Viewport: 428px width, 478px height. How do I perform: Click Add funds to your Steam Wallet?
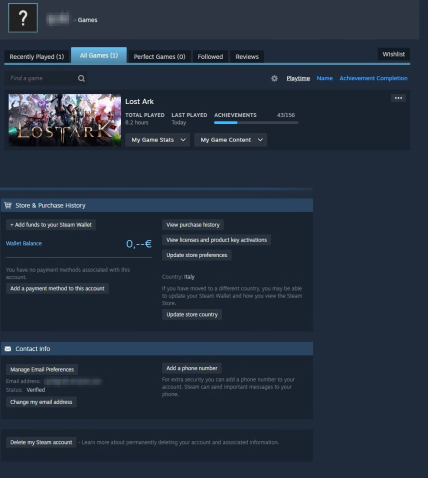(x=51, y=225)
